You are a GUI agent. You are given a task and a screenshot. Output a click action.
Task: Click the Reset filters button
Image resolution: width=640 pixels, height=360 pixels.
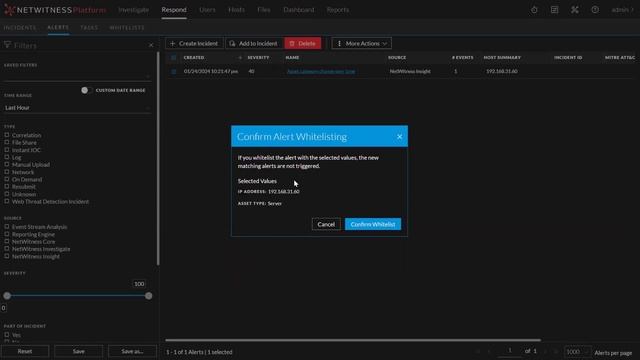25,351
